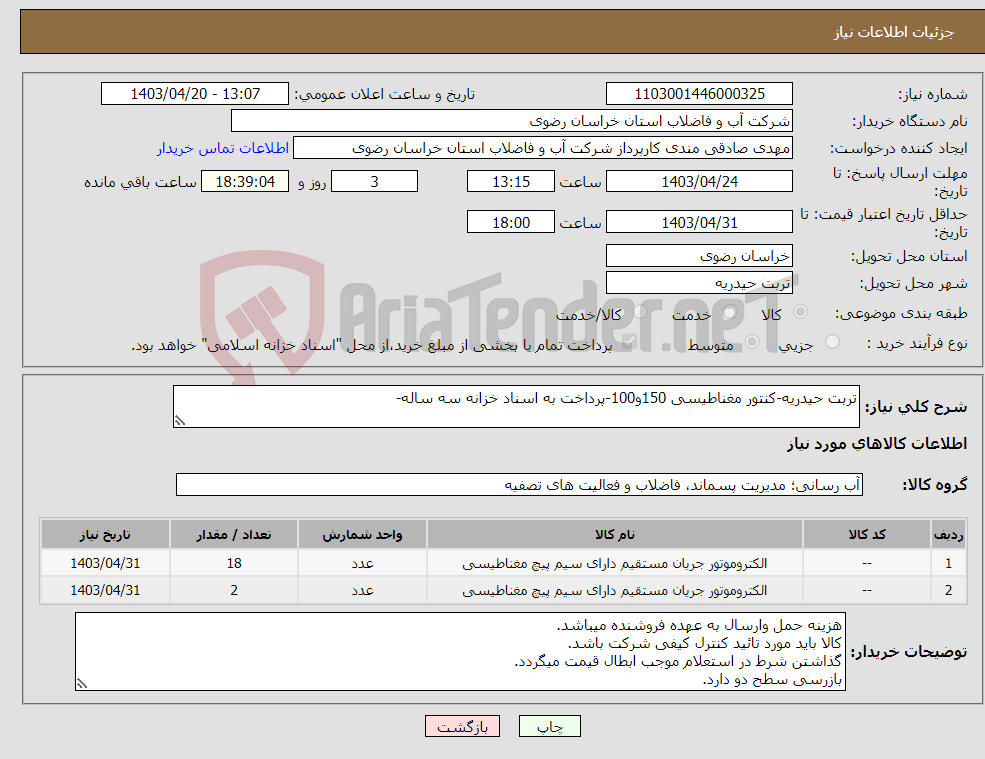This screenshot has width=985, height=759.
Task: Click the payment note about اسناد خزانه اسلامی
Action: 372,346
